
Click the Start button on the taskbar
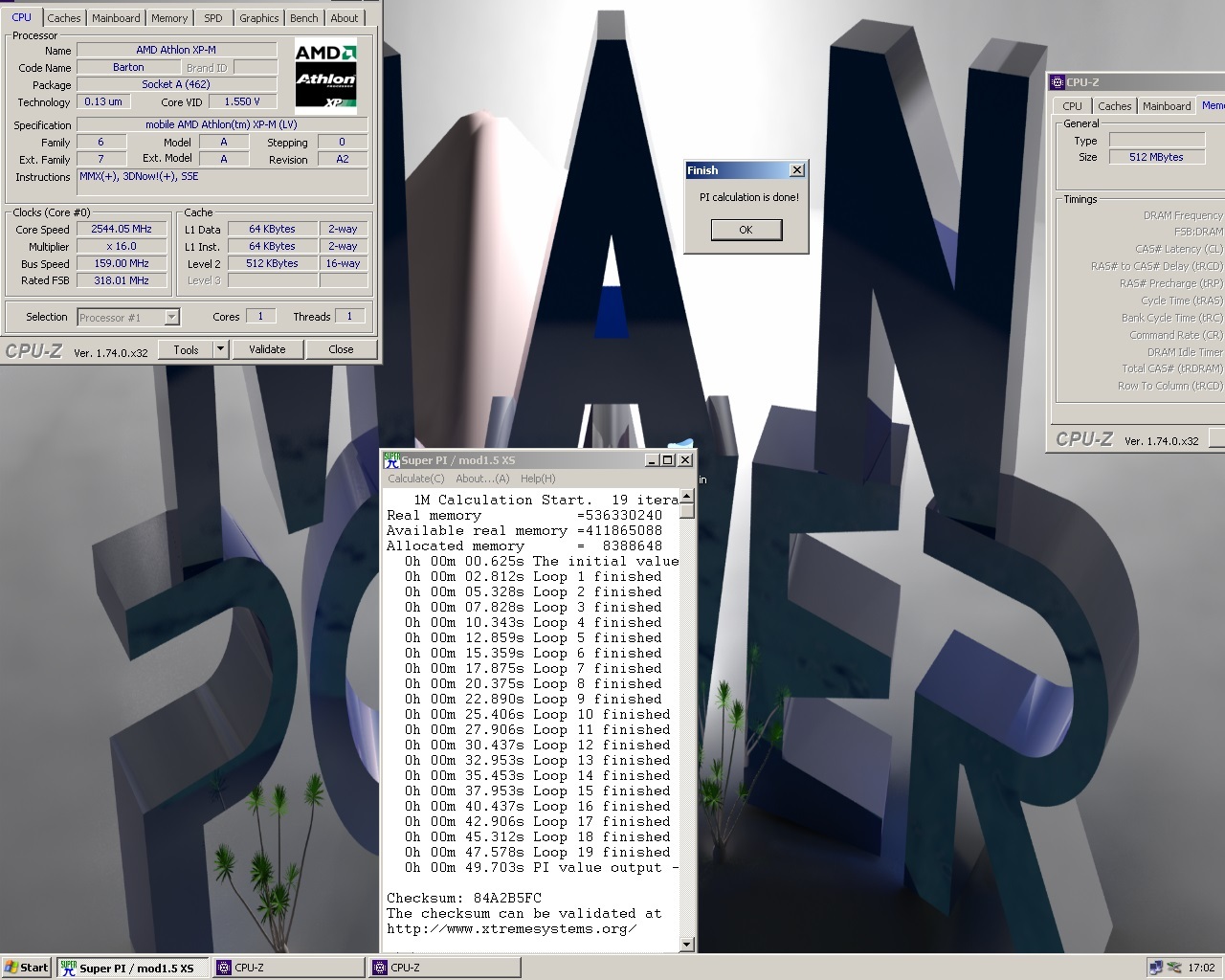point(27,968)
